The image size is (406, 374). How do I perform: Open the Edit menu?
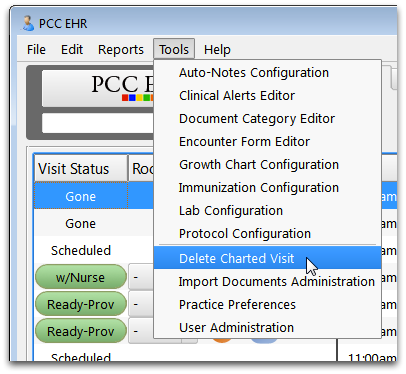tap(72, 50)
